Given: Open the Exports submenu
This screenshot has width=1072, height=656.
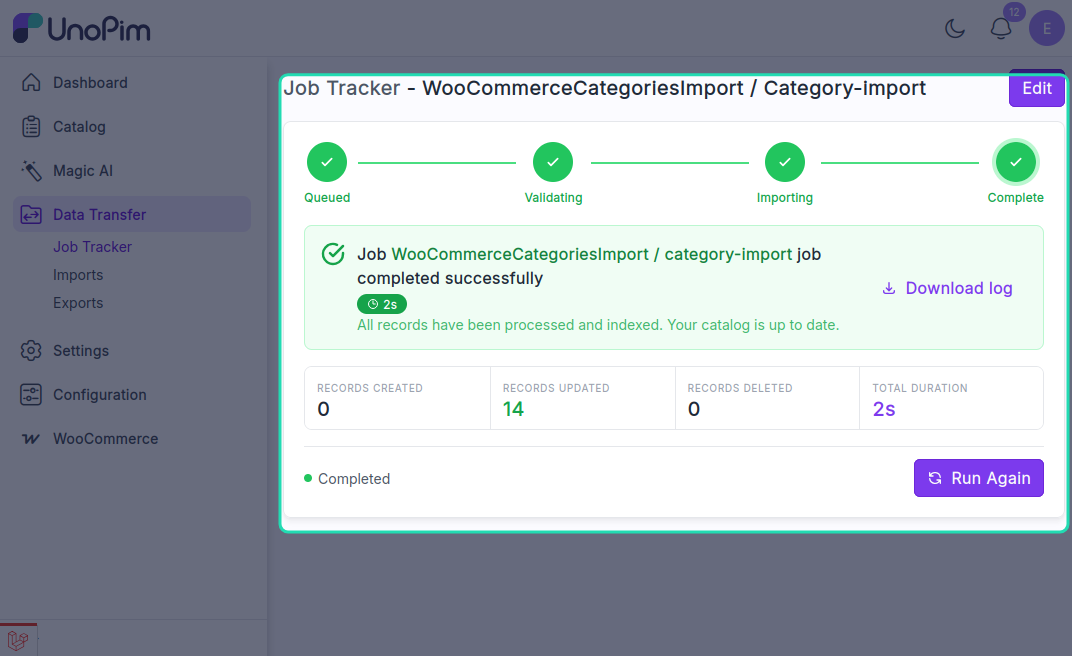Looking at the screenshot, I should [78, 303].
